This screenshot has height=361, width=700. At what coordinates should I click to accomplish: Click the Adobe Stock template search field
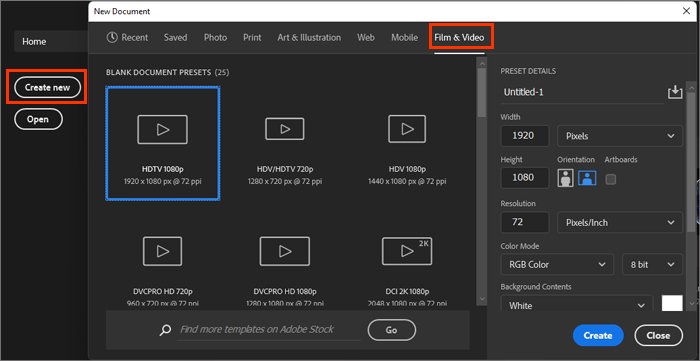click(268, 330)
